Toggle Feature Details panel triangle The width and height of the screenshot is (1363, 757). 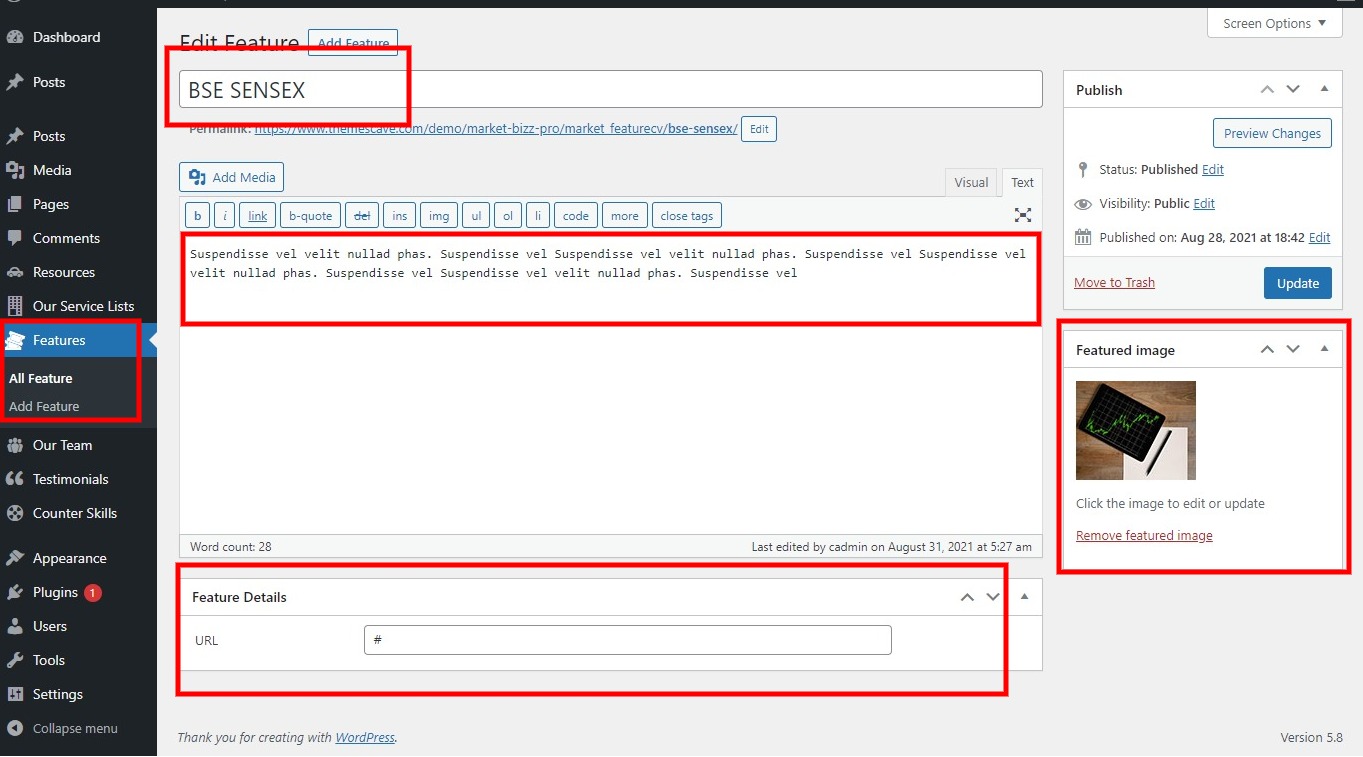click(x=1024, y=597)
